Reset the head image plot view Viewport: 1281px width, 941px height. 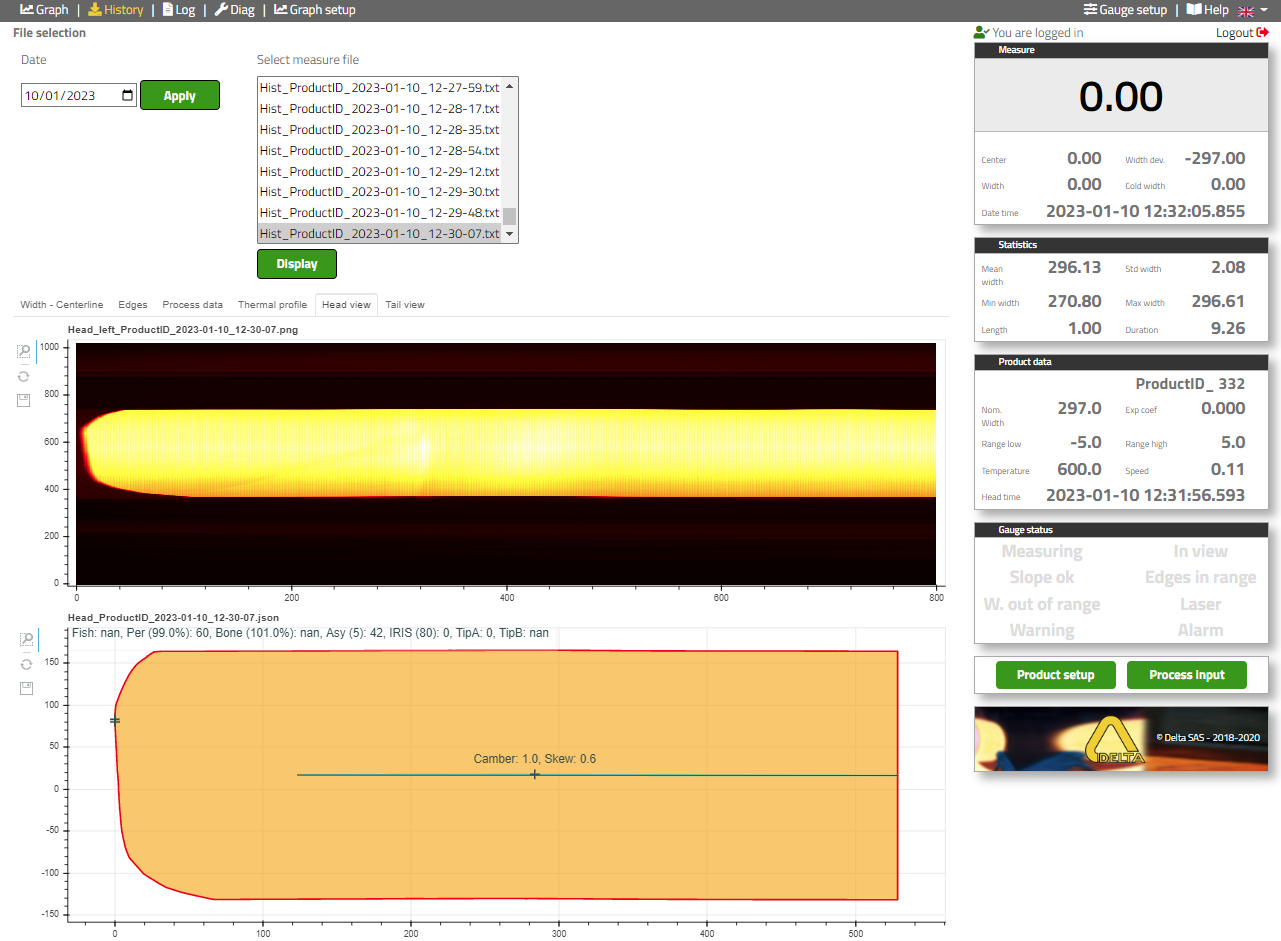point(24,376)
